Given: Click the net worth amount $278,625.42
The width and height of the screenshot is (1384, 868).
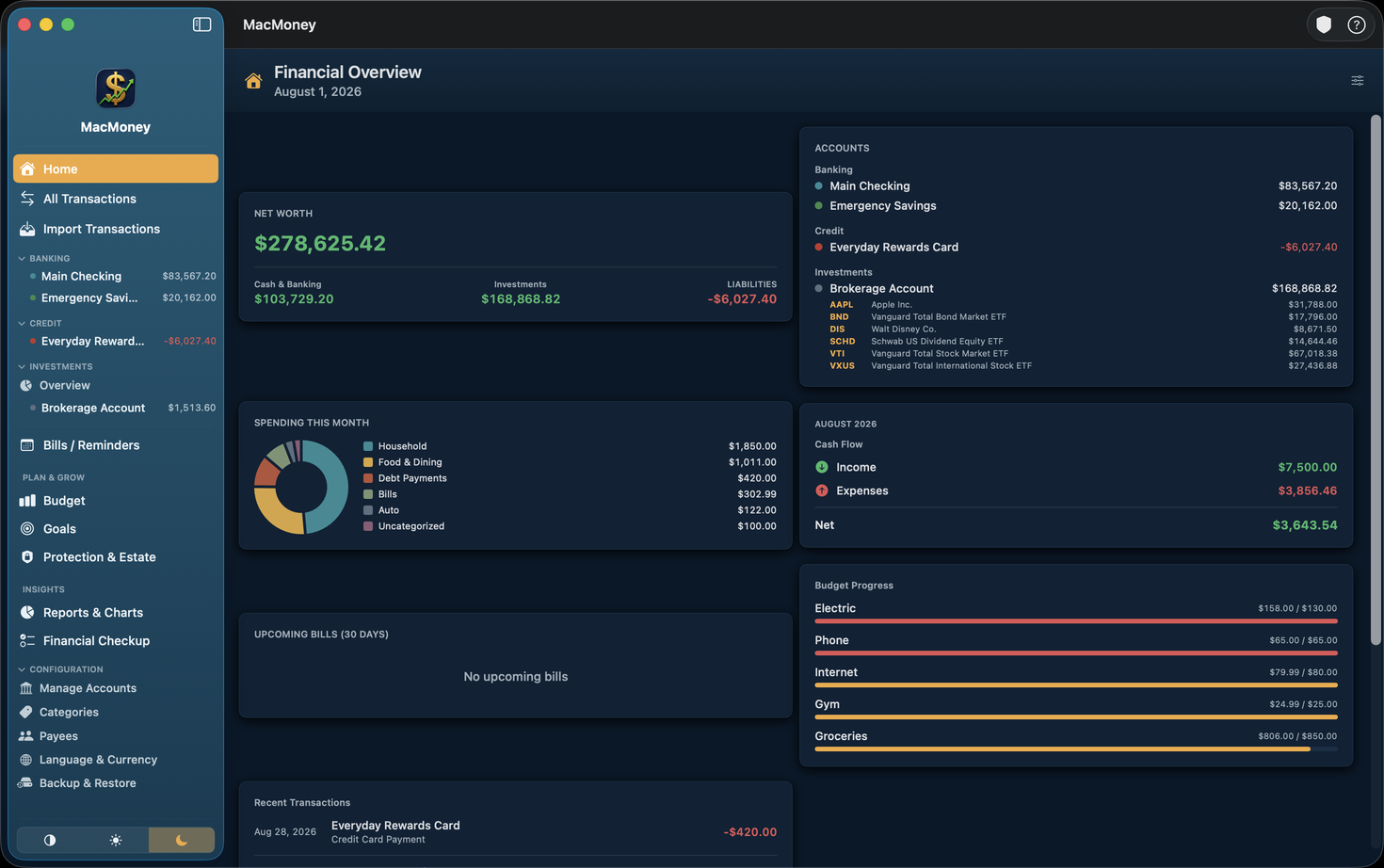Looking at the screenshot, I should click(x=320, y=244).
